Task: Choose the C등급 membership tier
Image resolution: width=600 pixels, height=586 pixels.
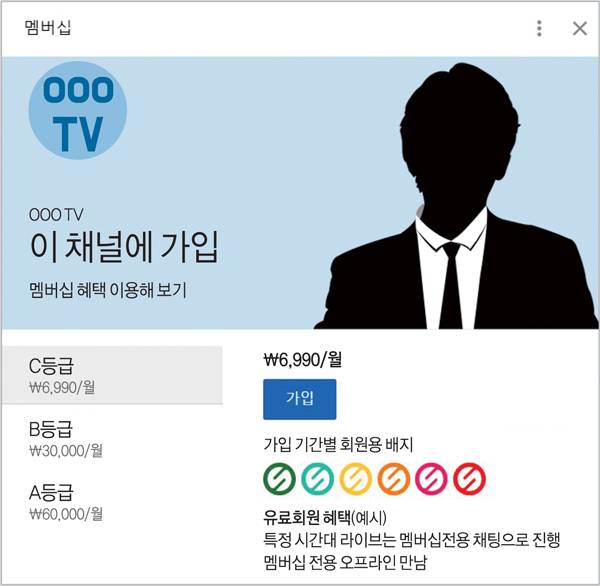Action: 112,375
